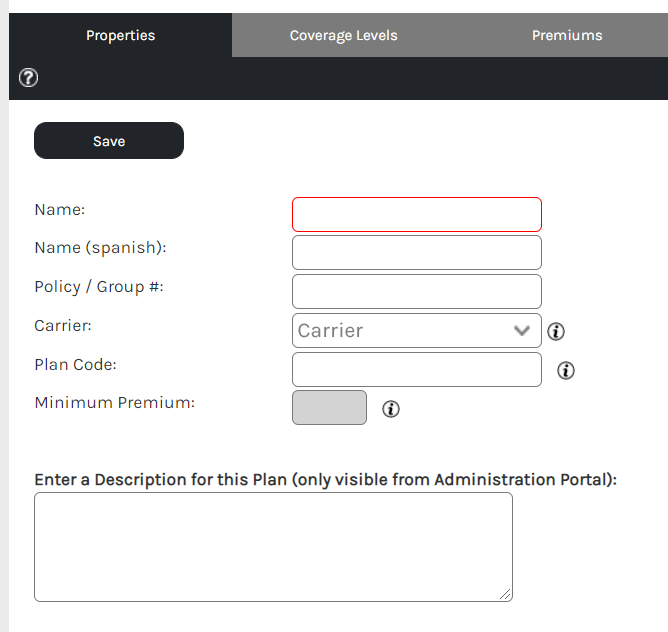Select the Minimum Premium field
668x632 pixels.
tap(329, 407)
